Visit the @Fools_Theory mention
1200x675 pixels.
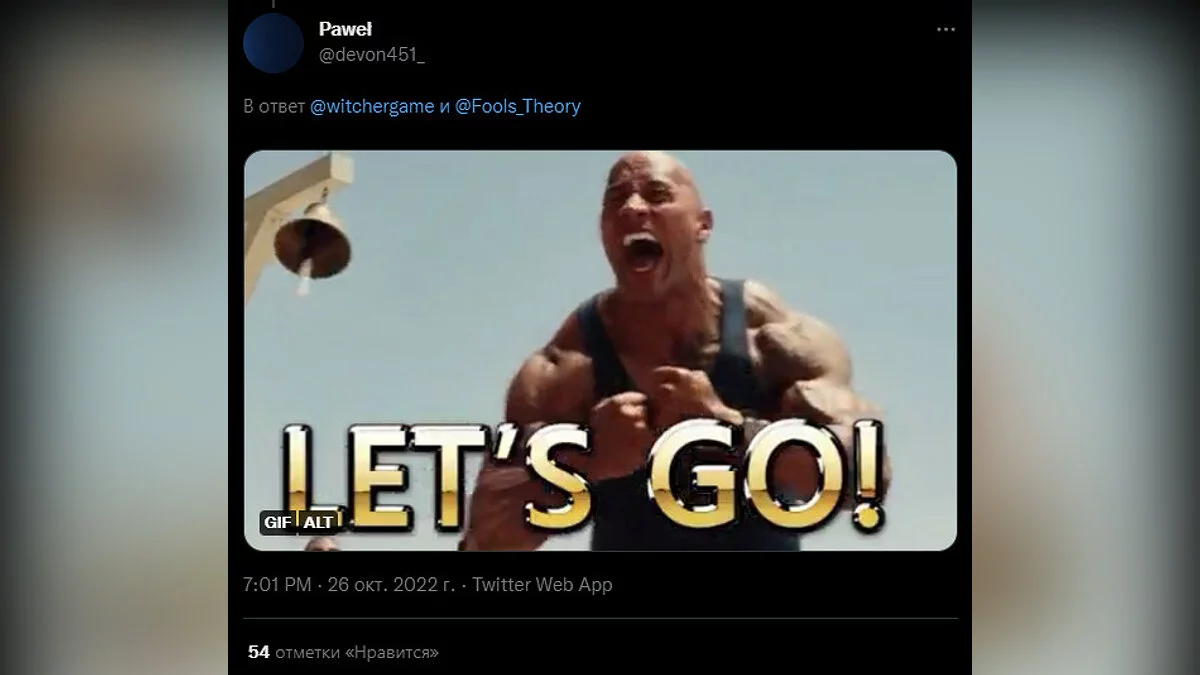pyautogui.click(x=518, y=106)
